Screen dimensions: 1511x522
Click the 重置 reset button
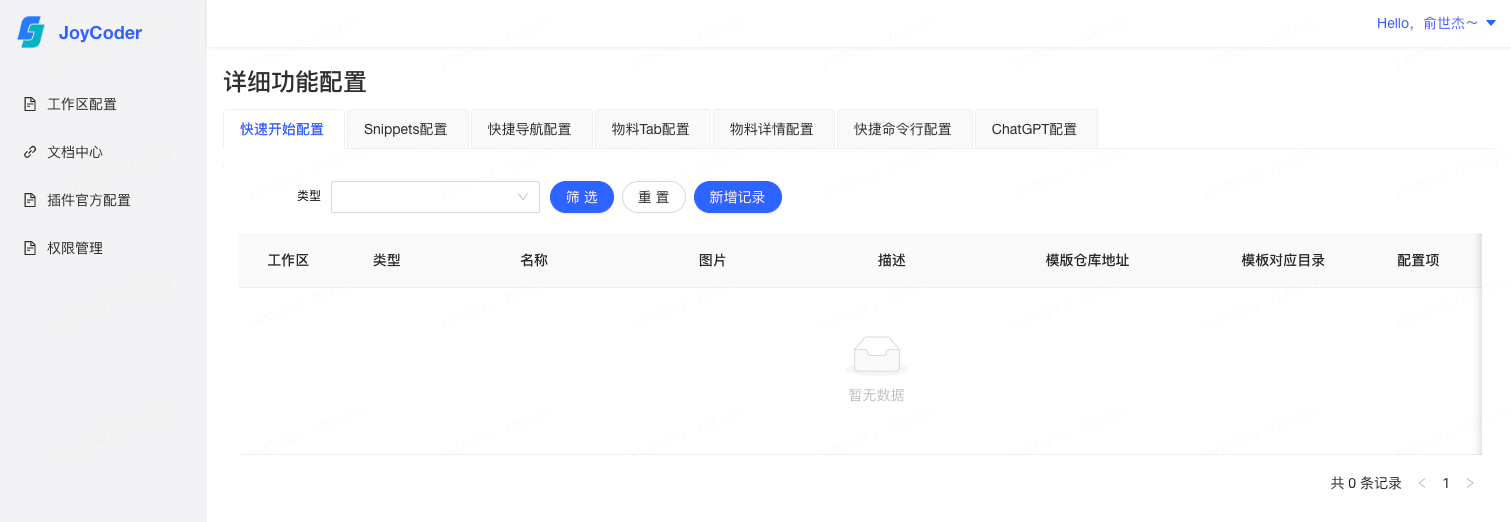pos(654,197)
